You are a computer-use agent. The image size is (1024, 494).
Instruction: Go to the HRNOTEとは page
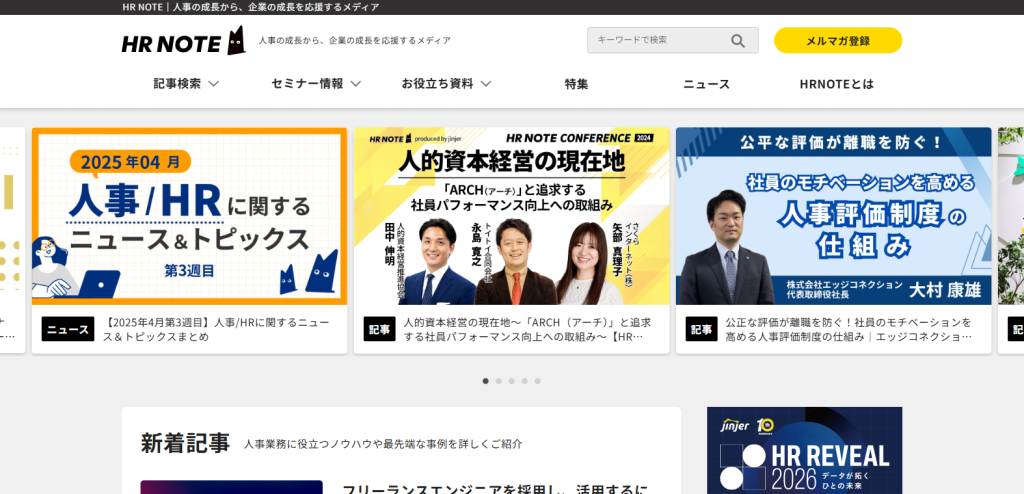pos(836,84)
